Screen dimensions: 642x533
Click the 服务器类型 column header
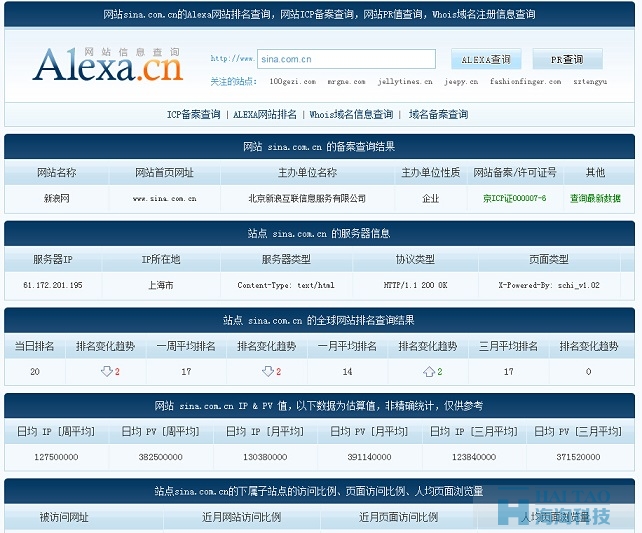click(286, 259)
